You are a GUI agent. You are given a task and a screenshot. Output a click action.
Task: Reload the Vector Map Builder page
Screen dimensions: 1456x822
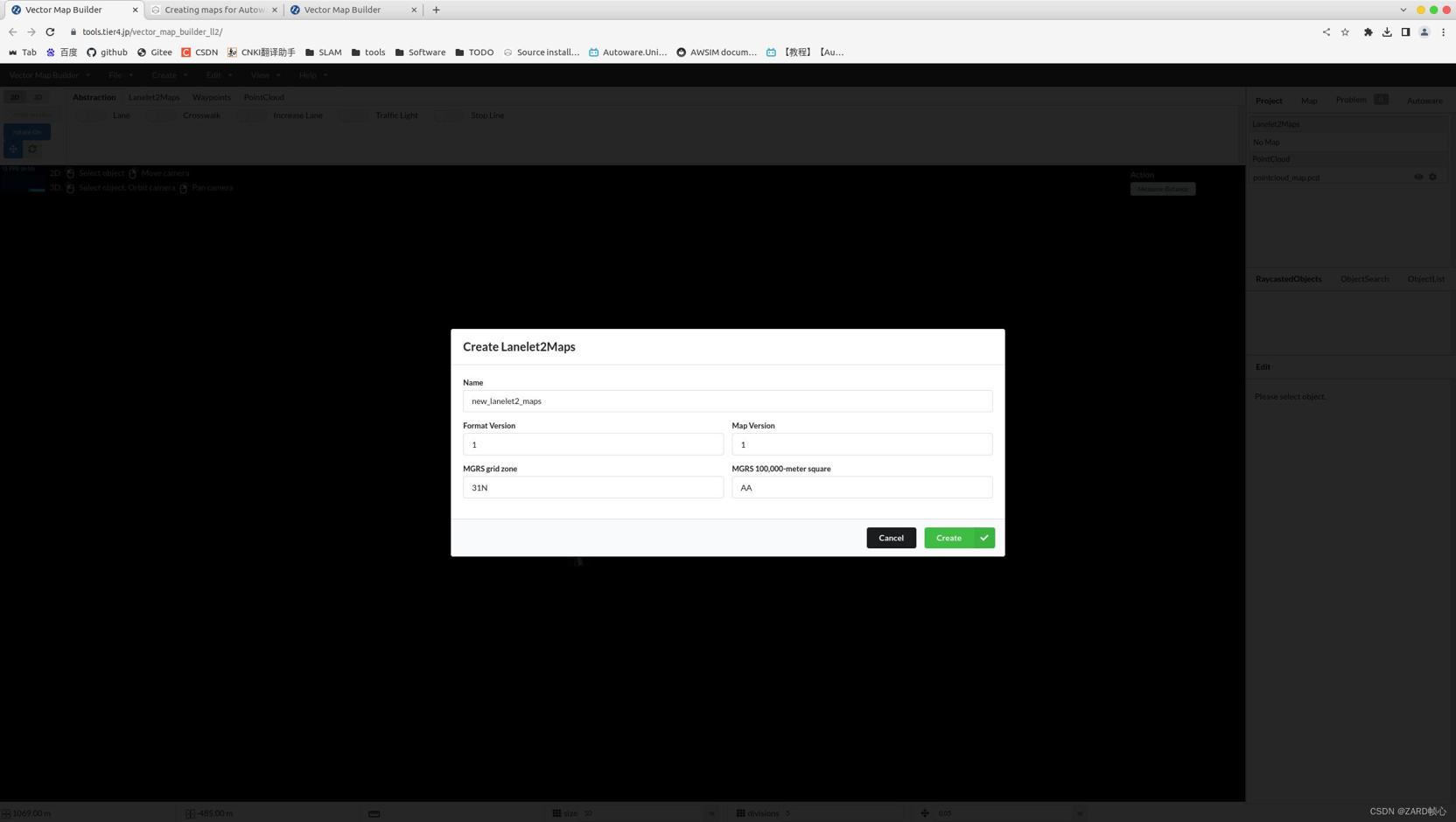coord(50,31)
